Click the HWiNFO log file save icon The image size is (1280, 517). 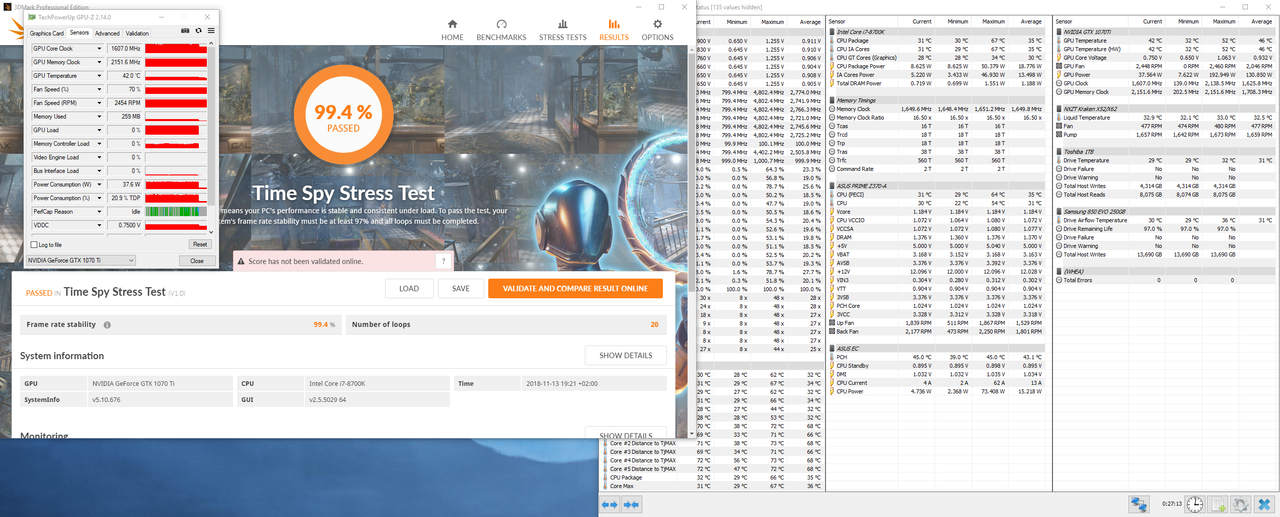pyautogui.click(x=1217, y=504)
